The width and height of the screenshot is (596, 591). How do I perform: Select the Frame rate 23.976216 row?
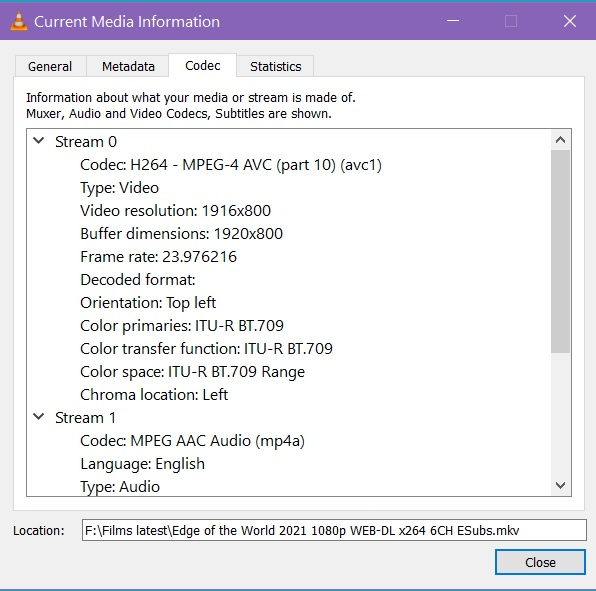159,257
